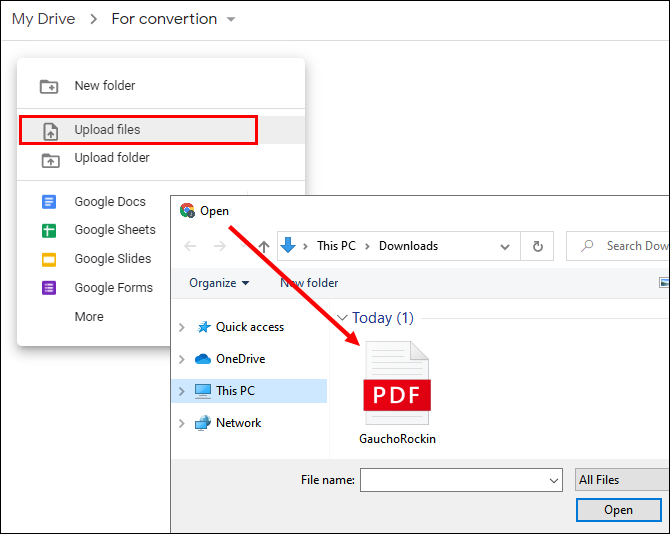Click the Google Sheets icon
The image size is (670, 534).
pyautogui.click(x=49, y=231)
